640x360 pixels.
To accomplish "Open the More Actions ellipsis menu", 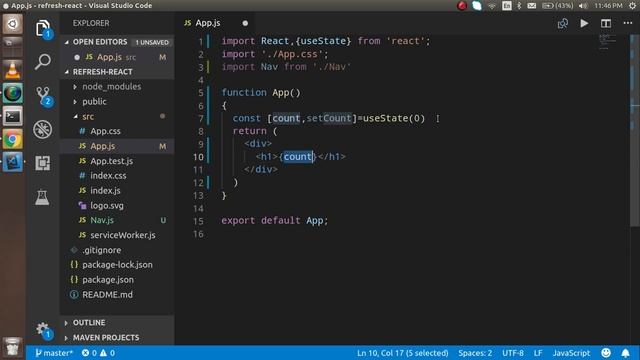I will click(x=628, y=23).
